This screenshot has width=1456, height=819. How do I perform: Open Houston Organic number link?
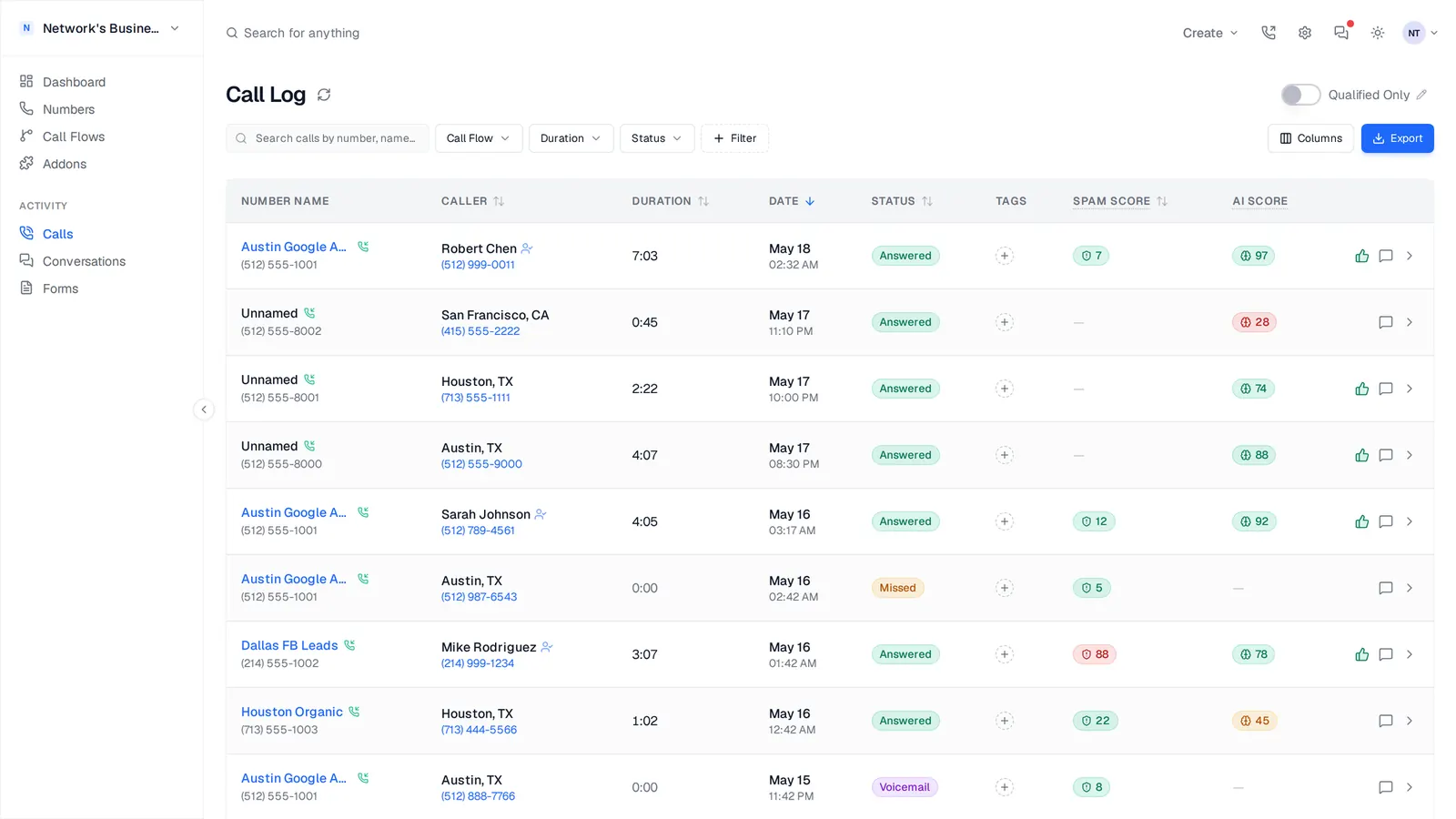pyautogui.click(x=292, y=712)
